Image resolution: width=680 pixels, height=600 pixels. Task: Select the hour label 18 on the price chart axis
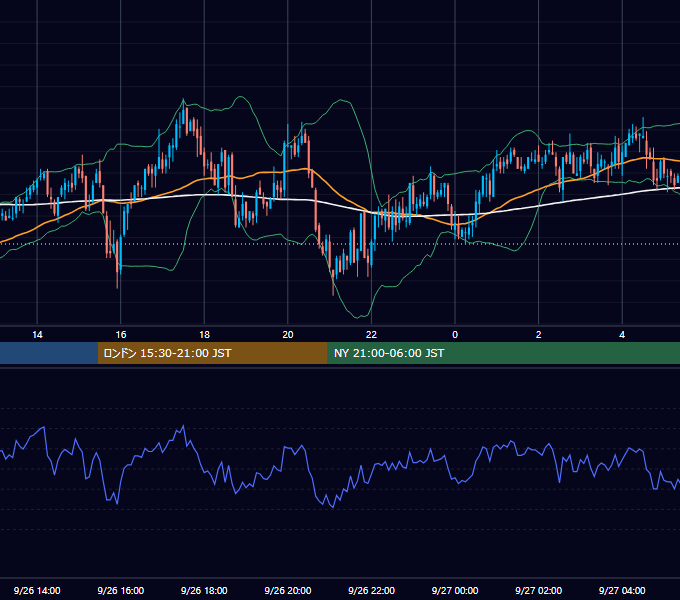204,335
